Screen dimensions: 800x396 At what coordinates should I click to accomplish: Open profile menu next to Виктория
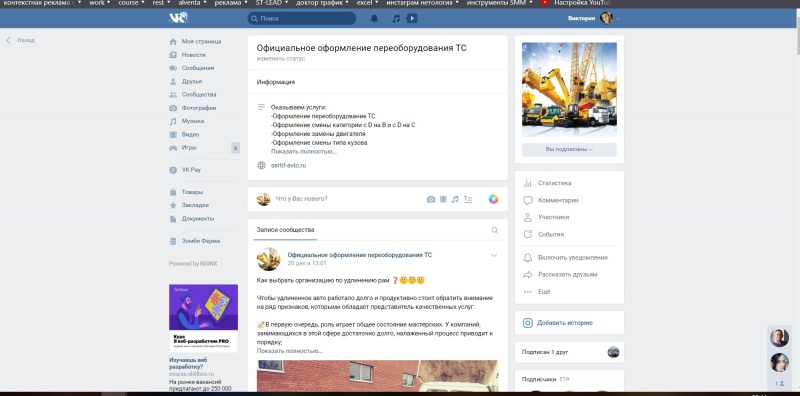point(618,18)
